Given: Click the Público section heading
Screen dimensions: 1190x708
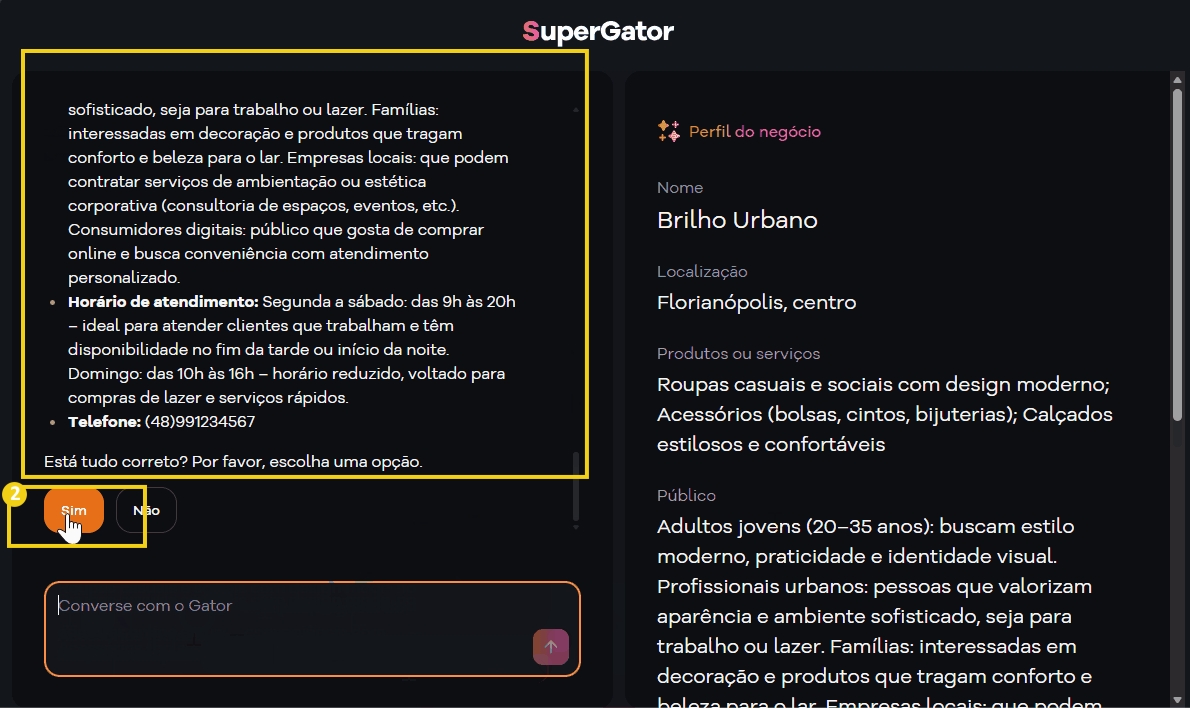Looking at the screenshot, I should tap(686, 495).
